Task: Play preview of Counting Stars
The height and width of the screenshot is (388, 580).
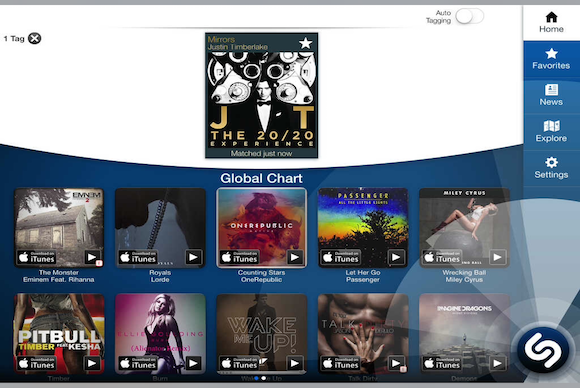Action: pos(294,257)
